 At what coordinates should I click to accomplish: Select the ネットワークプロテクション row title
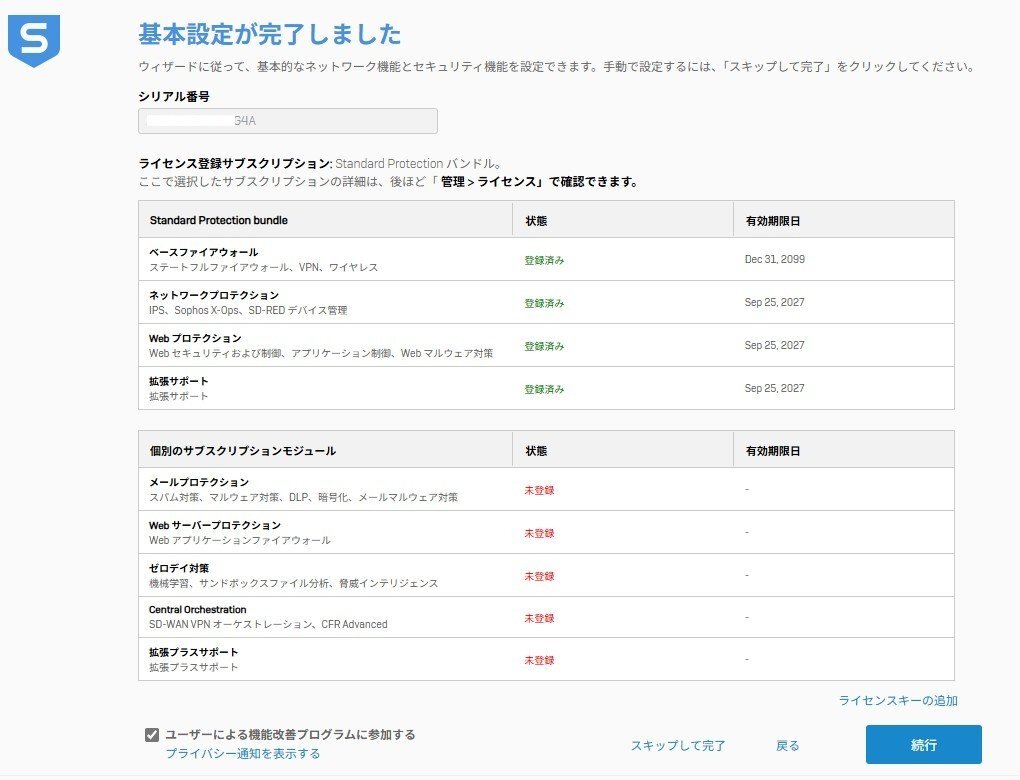214,295
